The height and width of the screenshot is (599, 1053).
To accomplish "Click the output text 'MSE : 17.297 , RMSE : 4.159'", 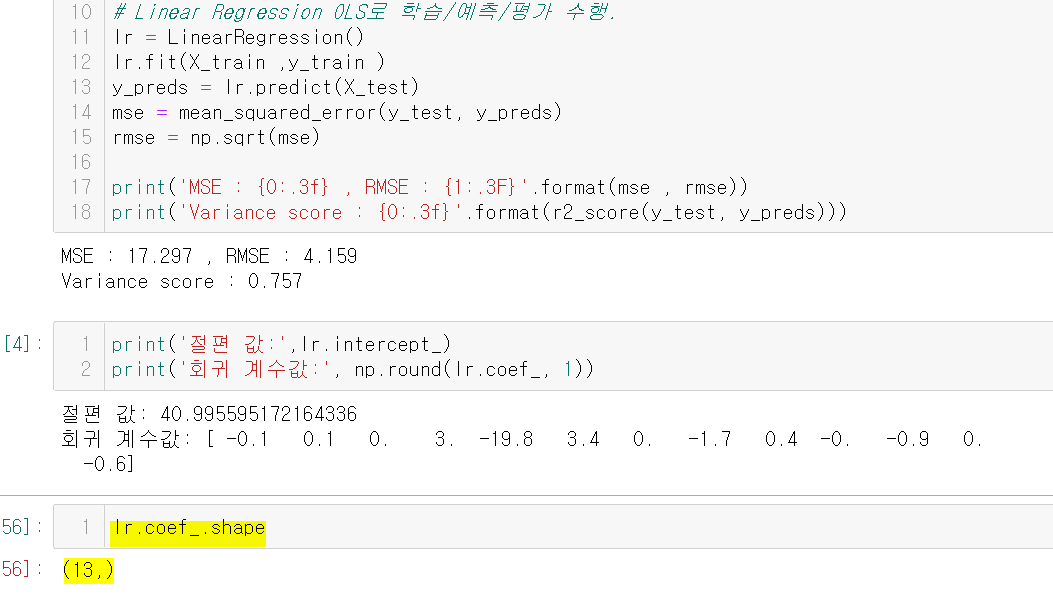I will point(208,256).
